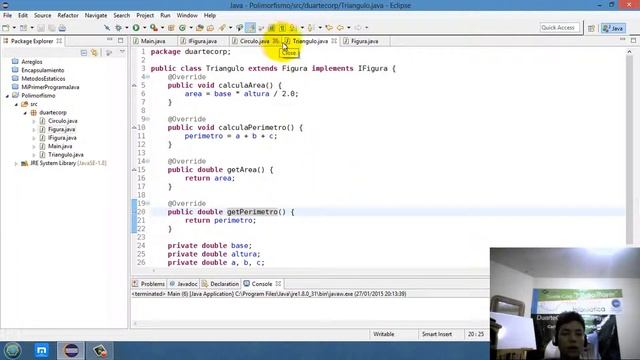Open the File menu
This screenshot has height=360, width=640.
coord(7,16)
